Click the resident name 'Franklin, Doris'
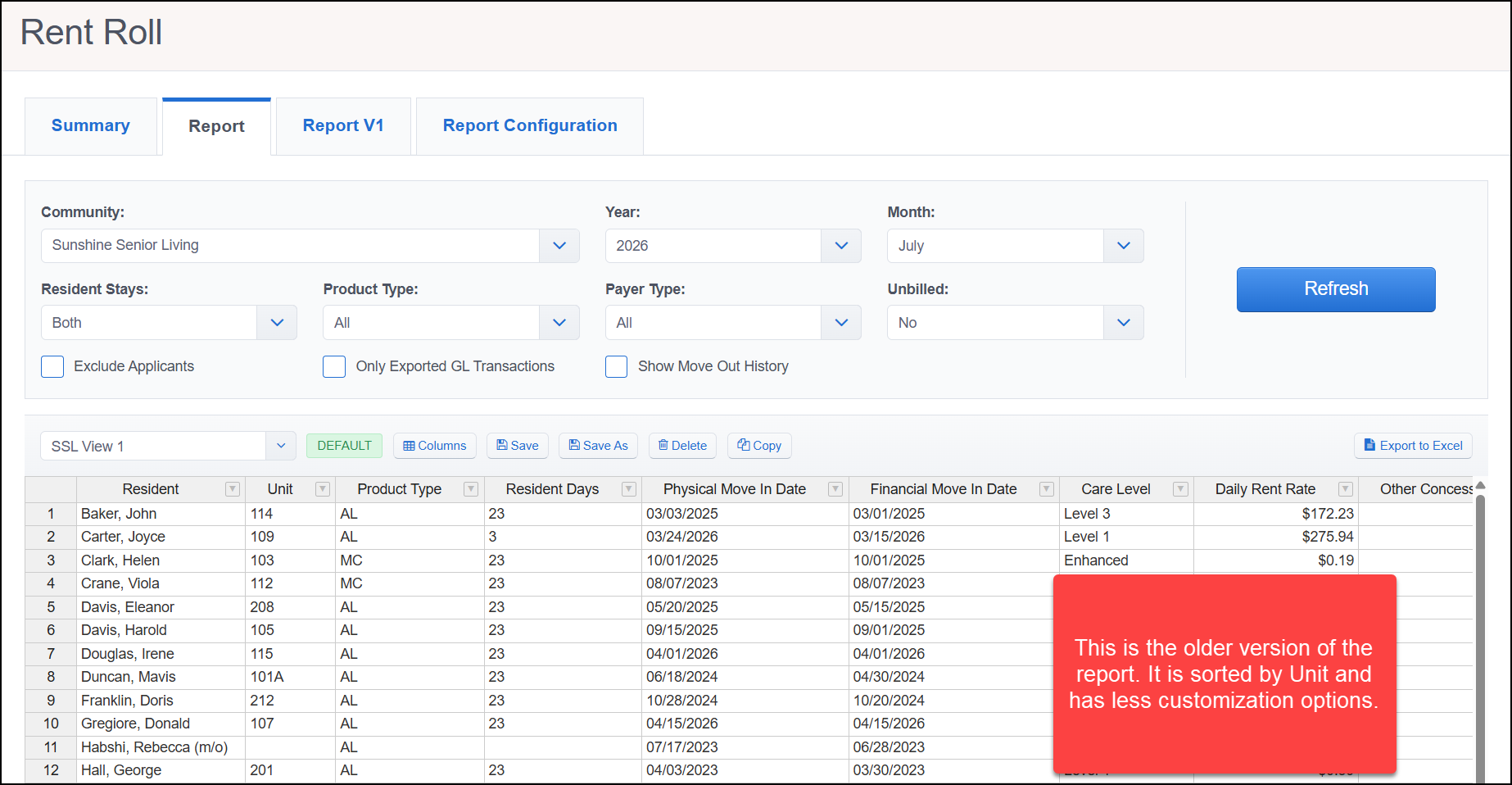The width and height of the screenshot is (1512, 785). pos(127,701)
